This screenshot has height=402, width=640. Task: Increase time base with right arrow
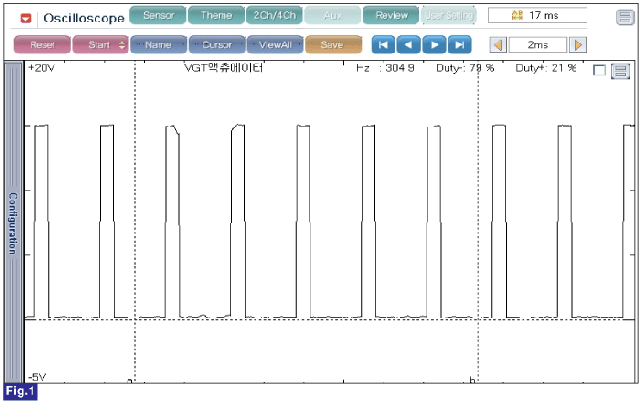click(578, 45)
